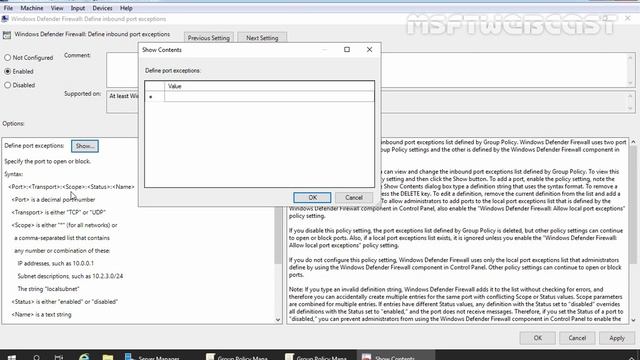640x360 pixels.
Task: Click OK in the policy settings window
Action: coord(538,338)
